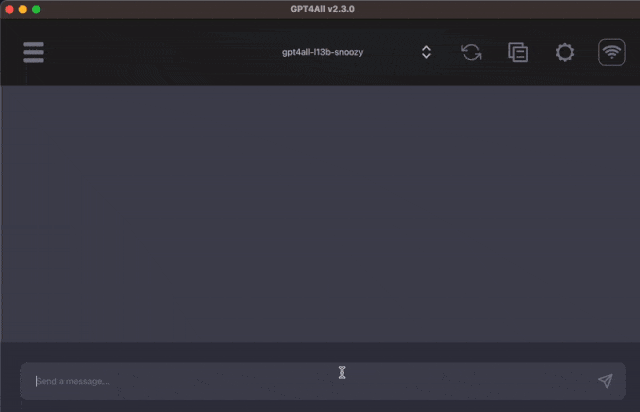This screenshot has height=412, width=640.
Task: Close the GPT4All window with red button
Action: point(9,9)
